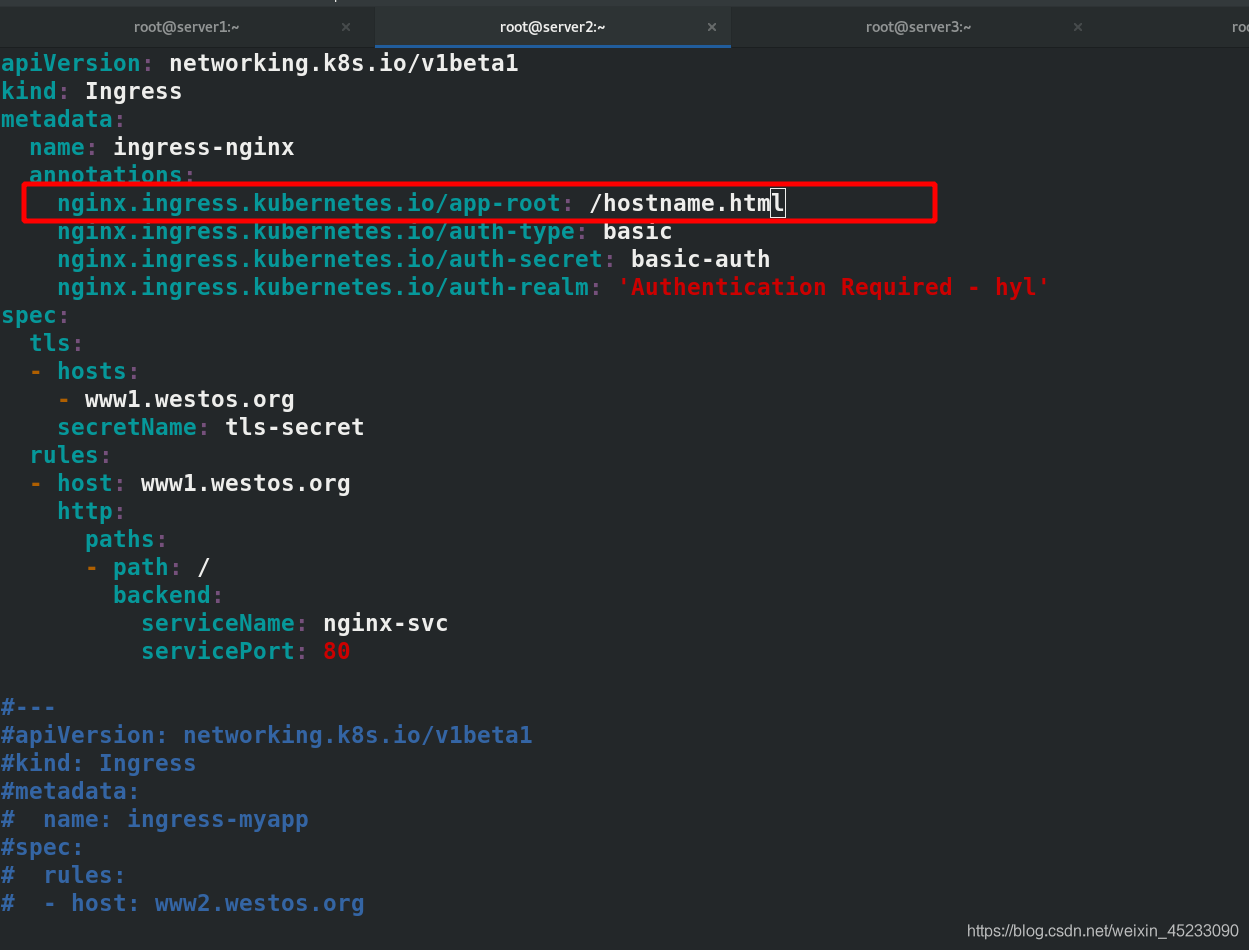Click the serviceName value 'nginx-svc'
Viewport: 1249px width, 950px height.
click(386, 623)
